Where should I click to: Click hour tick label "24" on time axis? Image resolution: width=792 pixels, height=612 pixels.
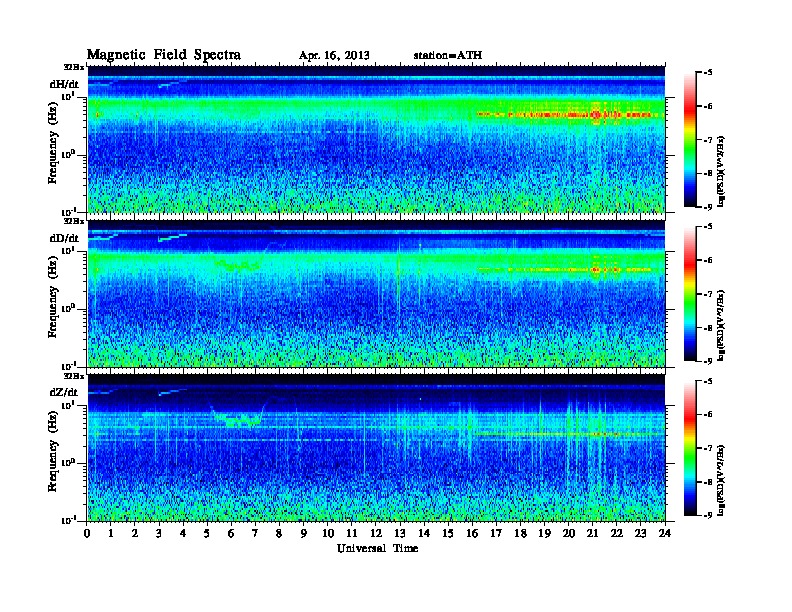coord(665,533)
